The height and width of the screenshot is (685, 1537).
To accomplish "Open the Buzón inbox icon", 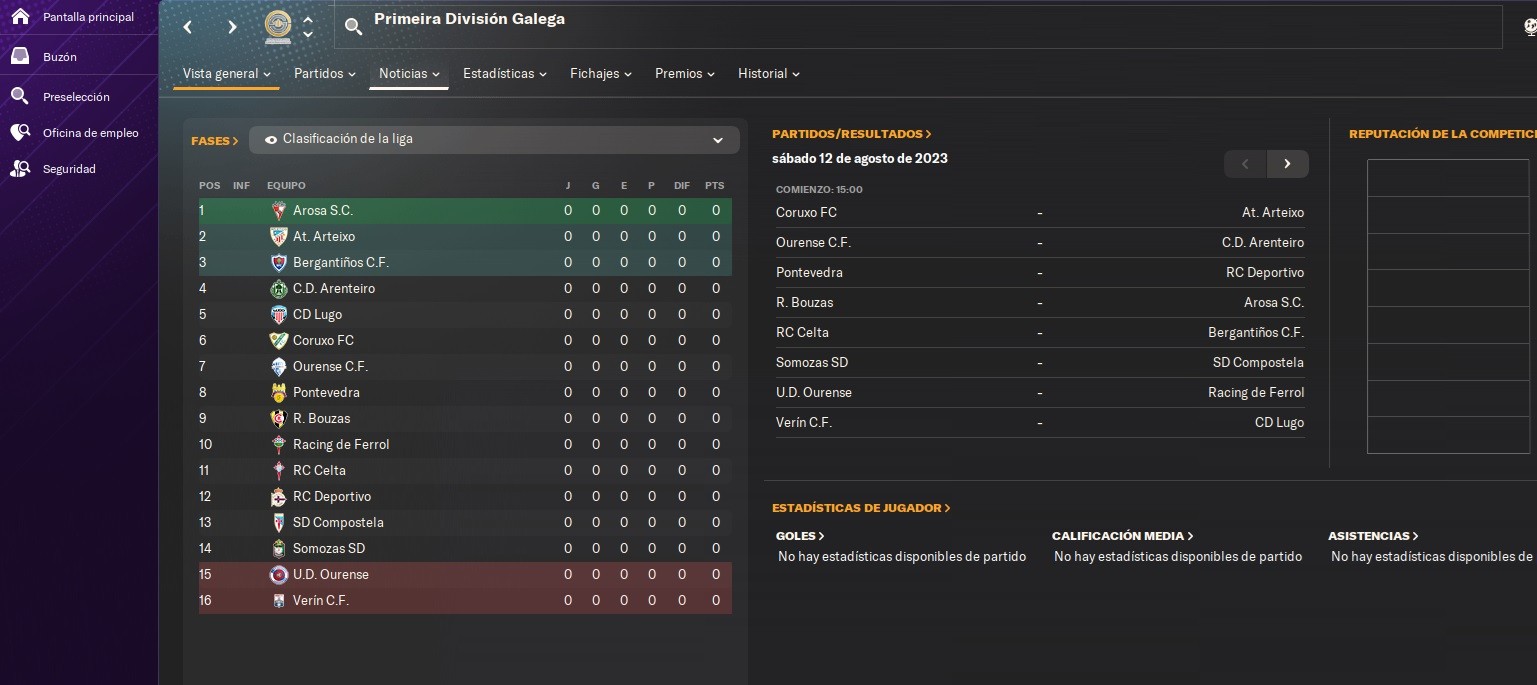I will [20, 57].
